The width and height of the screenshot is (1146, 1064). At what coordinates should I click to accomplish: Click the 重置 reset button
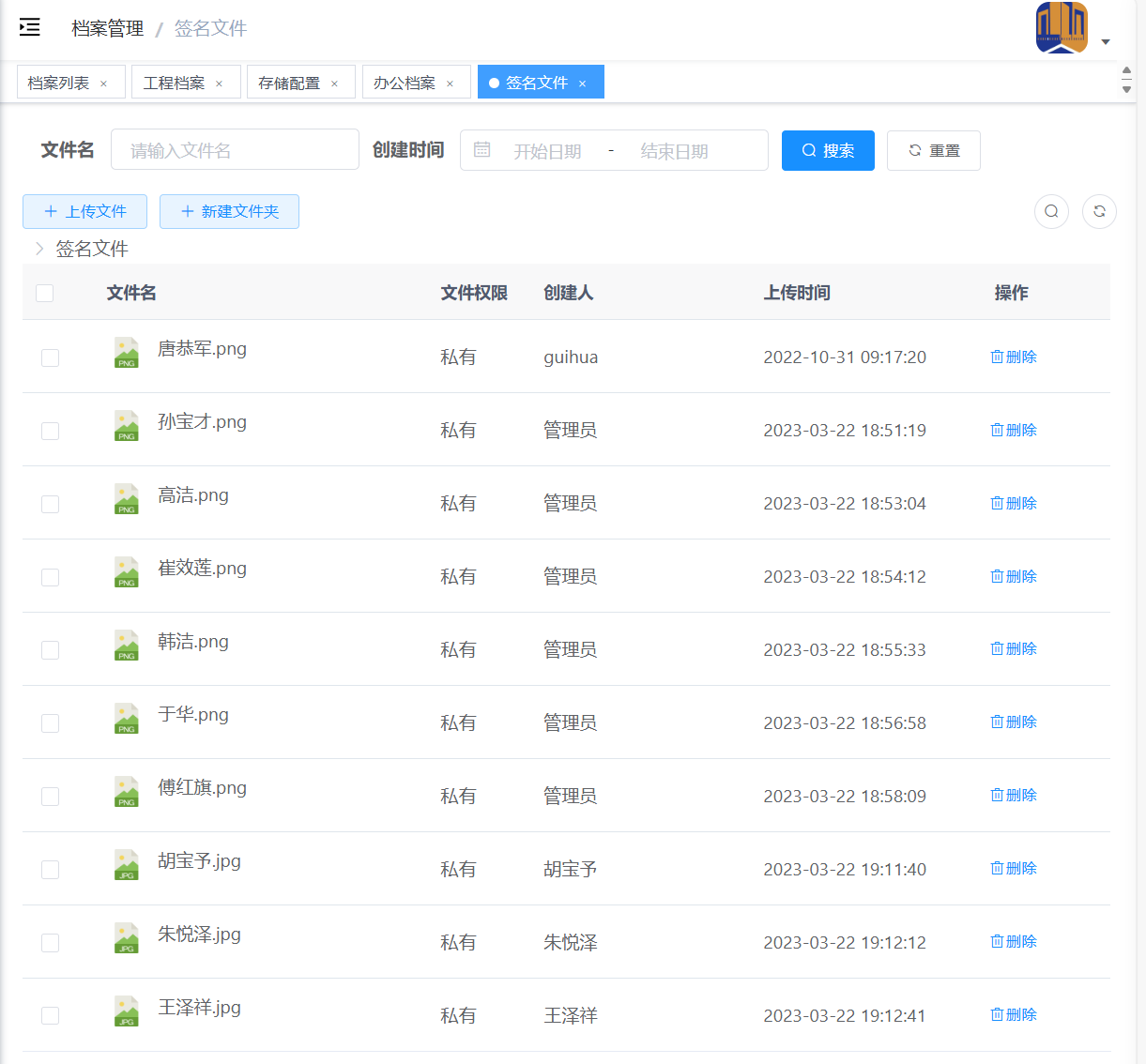(x=934, y=150)
